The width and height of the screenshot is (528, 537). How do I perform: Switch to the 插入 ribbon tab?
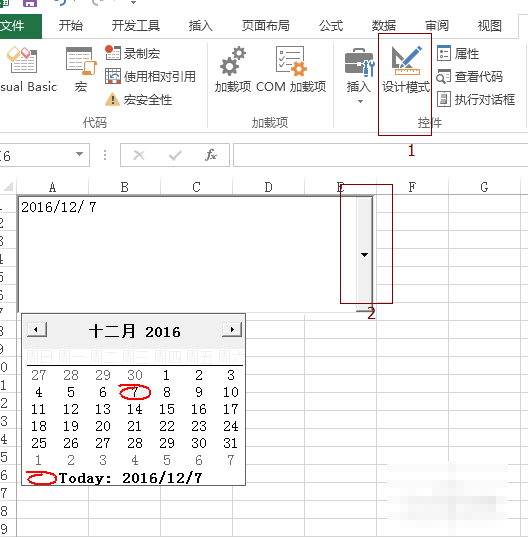[201, 26]
